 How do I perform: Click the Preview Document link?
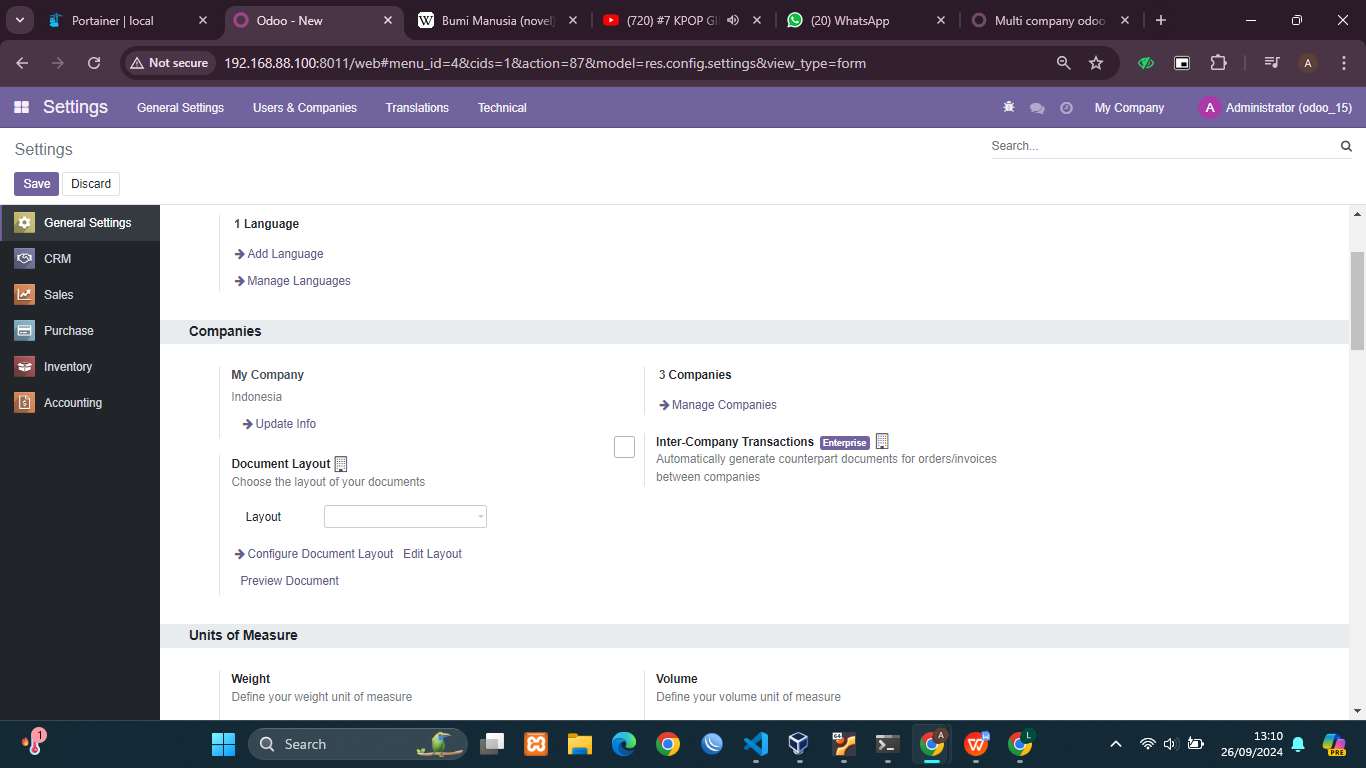[x=290, y=581]
